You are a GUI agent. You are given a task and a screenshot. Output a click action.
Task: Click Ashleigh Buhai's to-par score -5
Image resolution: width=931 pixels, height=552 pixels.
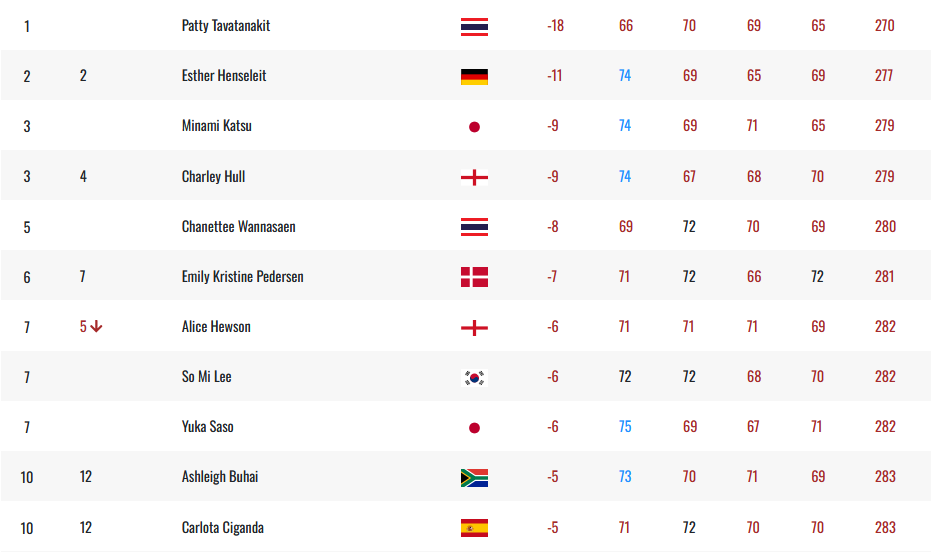(552, 477)
